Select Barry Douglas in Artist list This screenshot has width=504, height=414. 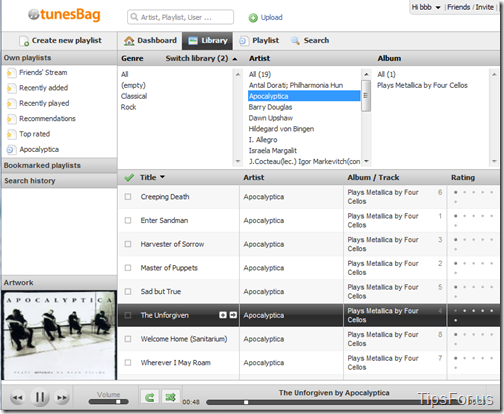pyautogui.click(x=270, y=107)
